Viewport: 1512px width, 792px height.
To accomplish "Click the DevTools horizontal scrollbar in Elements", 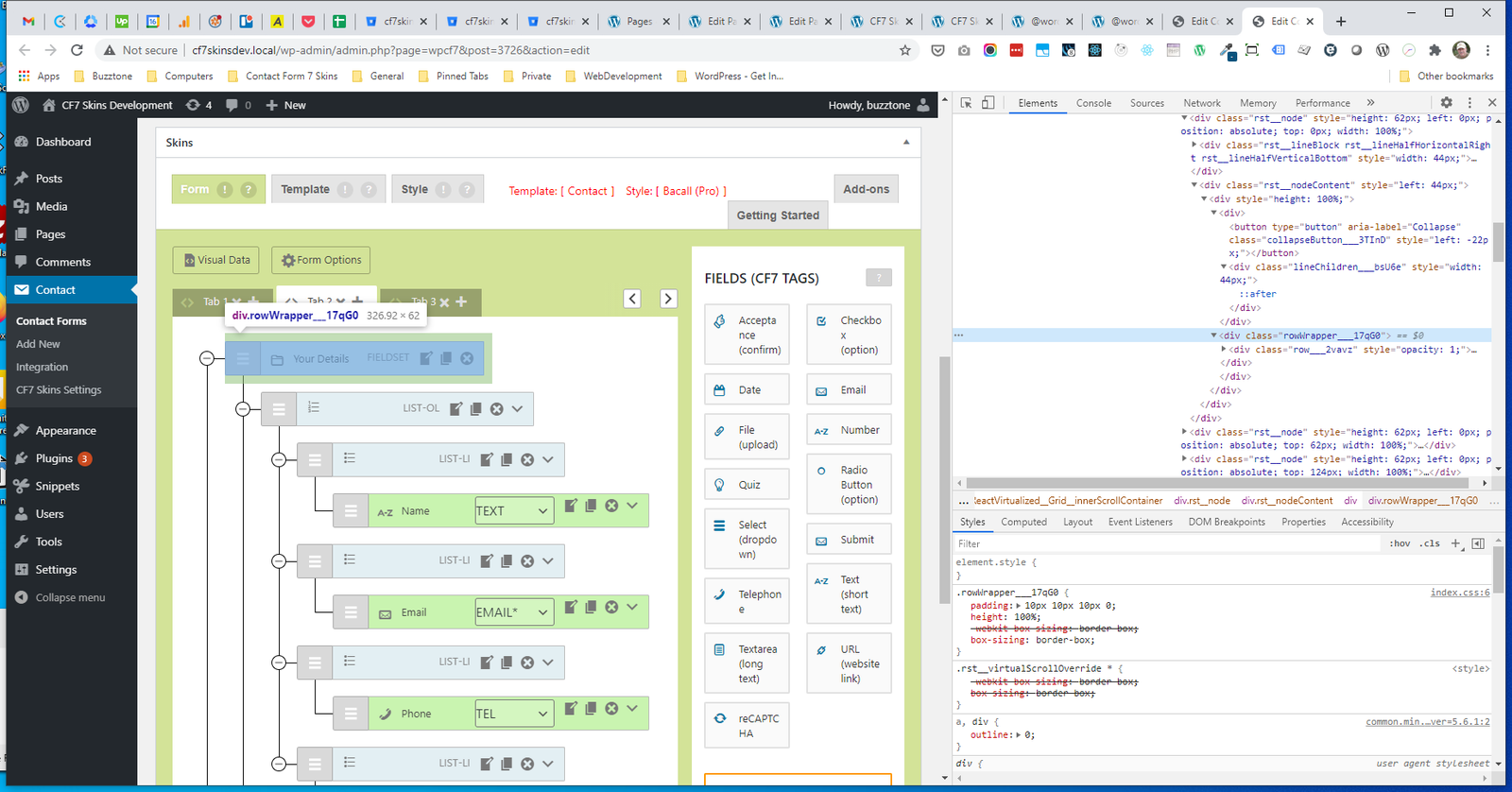I will (x=1219, y=483).
